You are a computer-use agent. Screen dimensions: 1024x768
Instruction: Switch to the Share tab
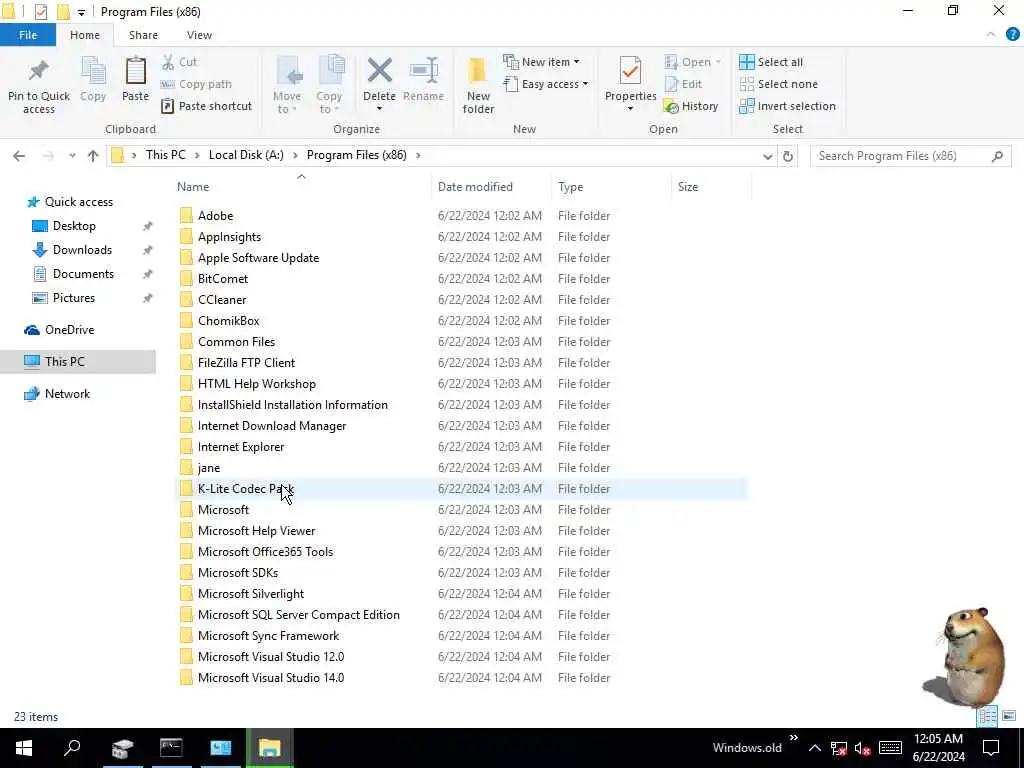pos(143,35)
